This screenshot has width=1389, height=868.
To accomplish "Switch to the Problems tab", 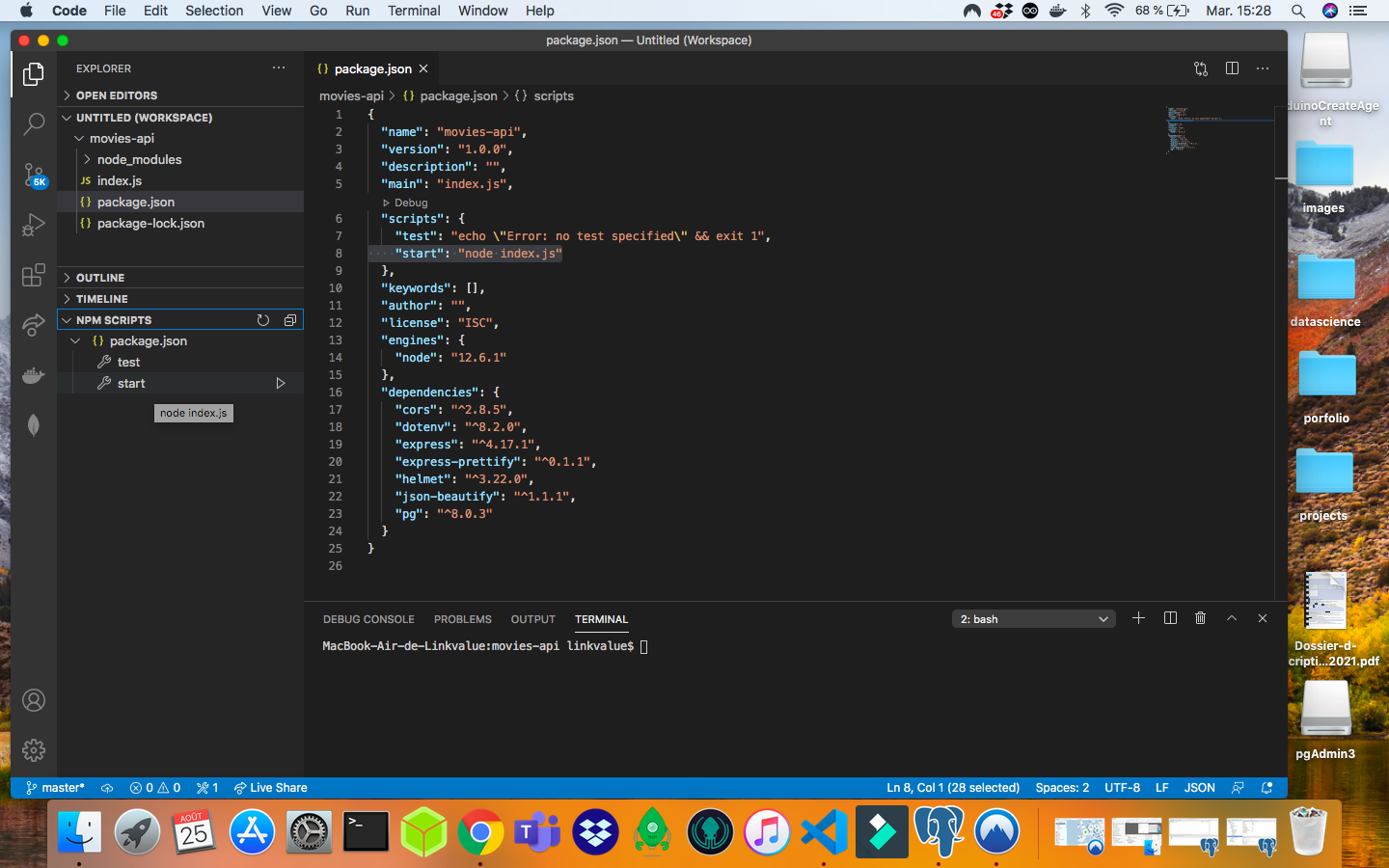I will (x=463, y=619).
